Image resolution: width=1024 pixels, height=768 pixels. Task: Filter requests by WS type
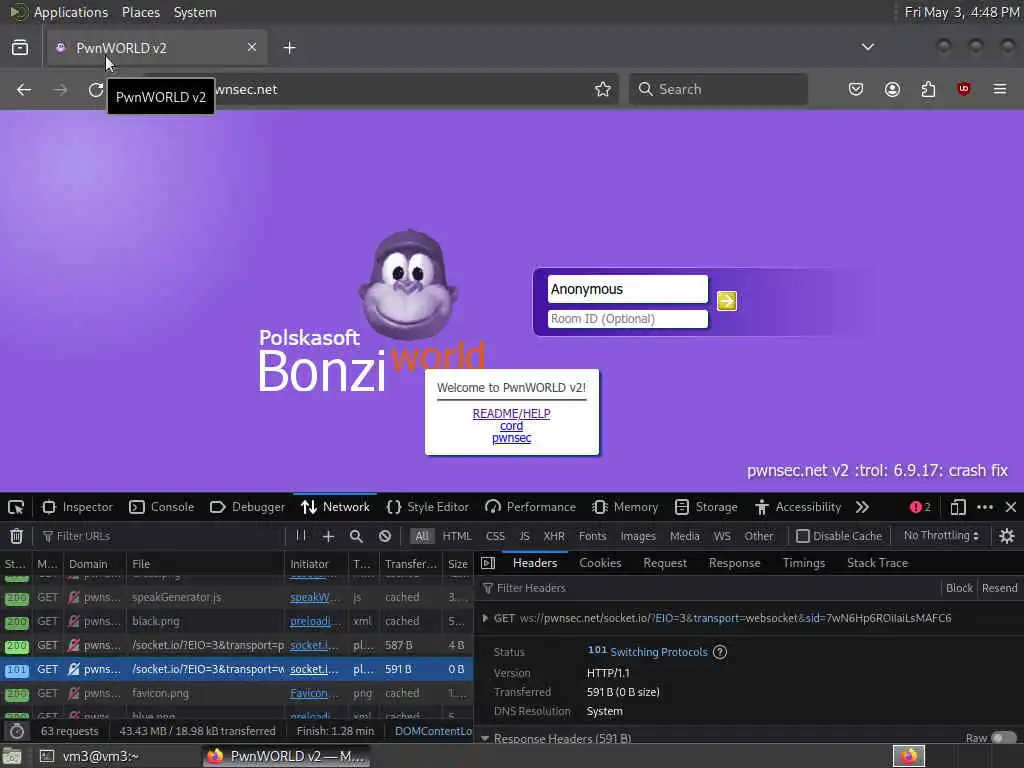tap(722, 536)
